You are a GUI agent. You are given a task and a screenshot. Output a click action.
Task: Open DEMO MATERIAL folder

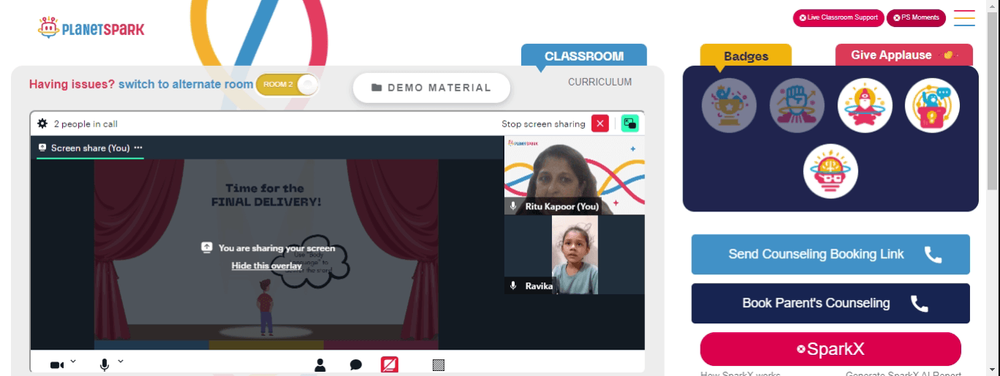(431, 88)
